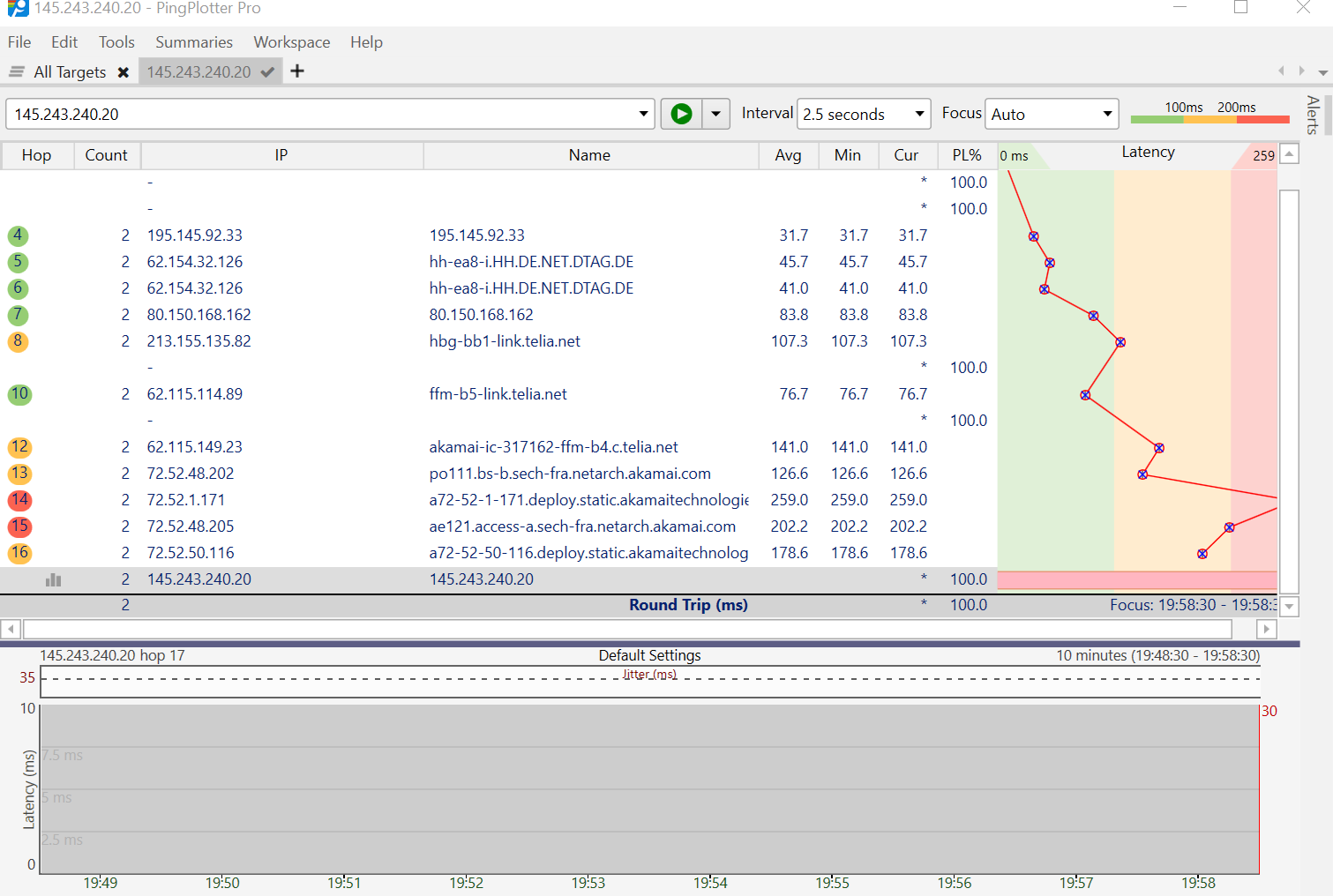Toggle timeline graph icon on final hop row

click(54, 579)
